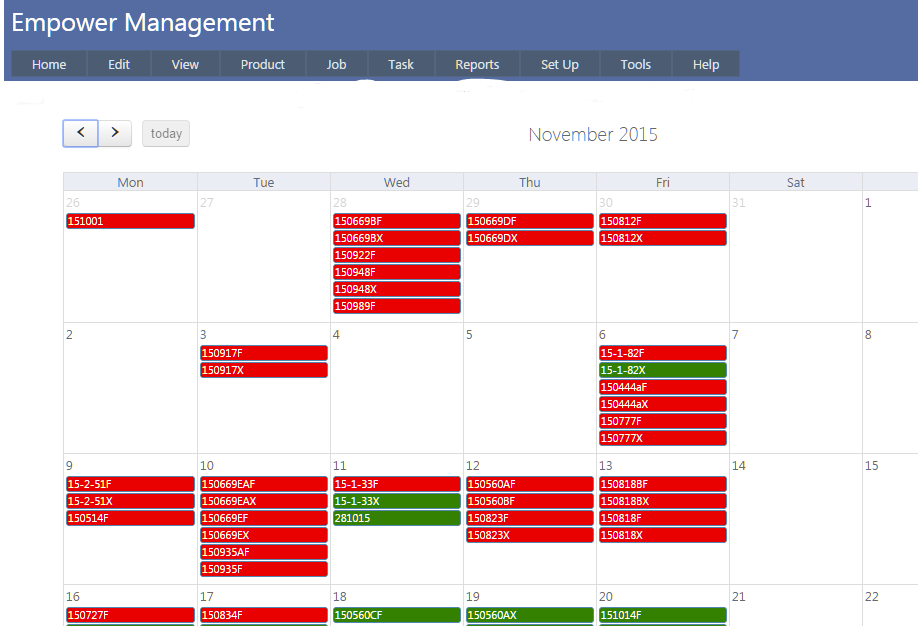Select green event 15-1-82X on Friday
Image resolution: width=918 pixels, height=626 pixels.
click(x=662, y=370)
